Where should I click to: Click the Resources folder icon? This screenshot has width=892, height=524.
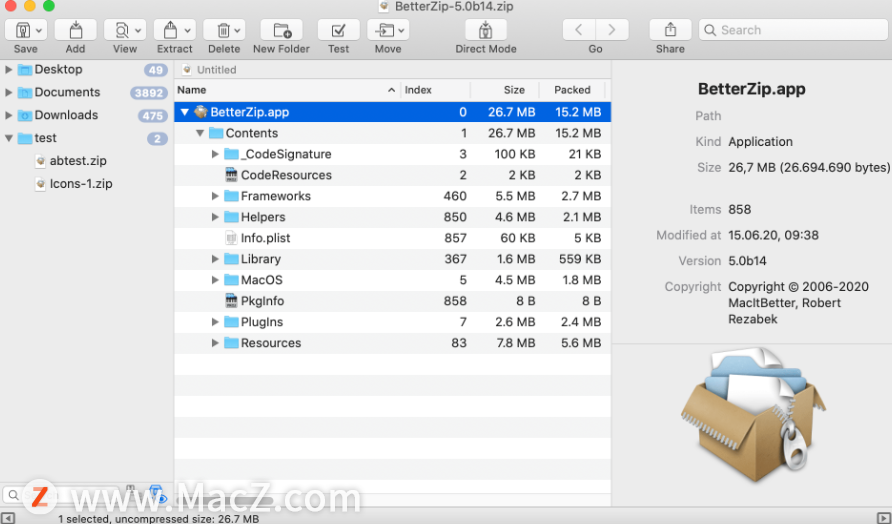tap(231, 343)
